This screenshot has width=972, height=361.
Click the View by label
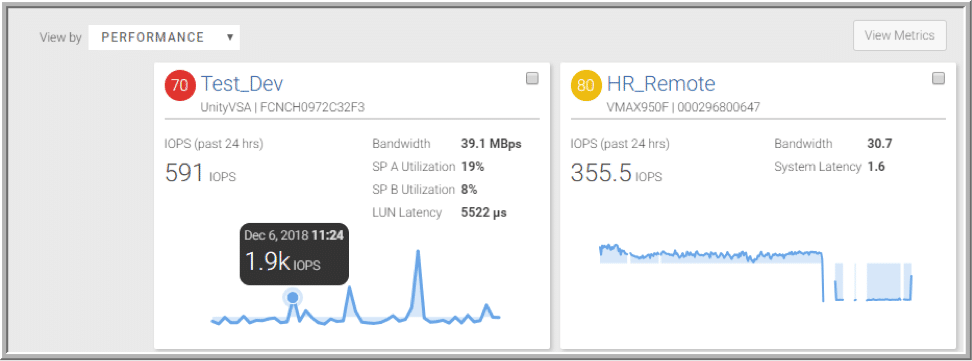pos(60,38)
